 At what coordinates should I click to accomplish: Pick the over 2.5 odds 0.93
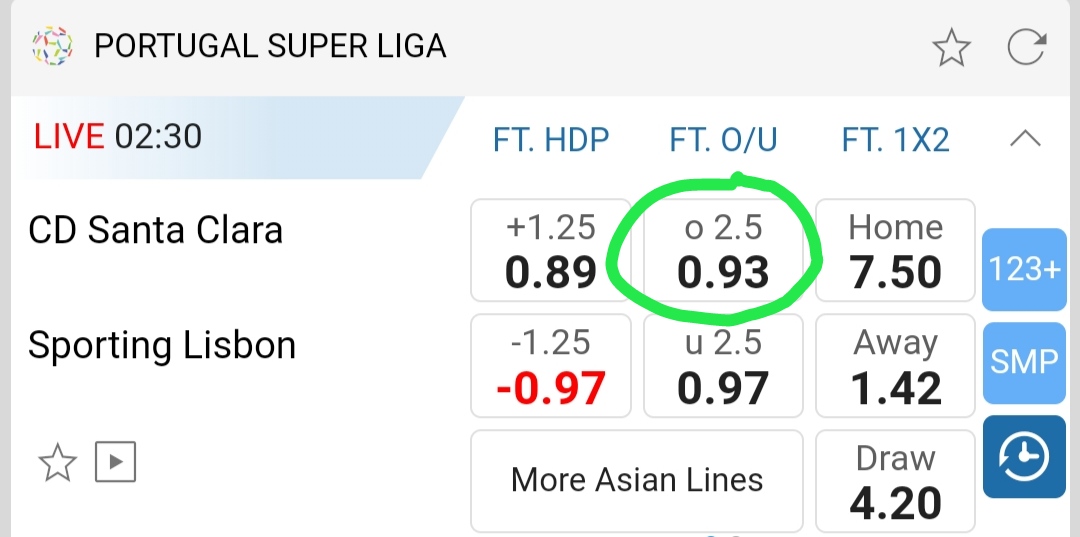pyautogui.click(x=724, y=251)
